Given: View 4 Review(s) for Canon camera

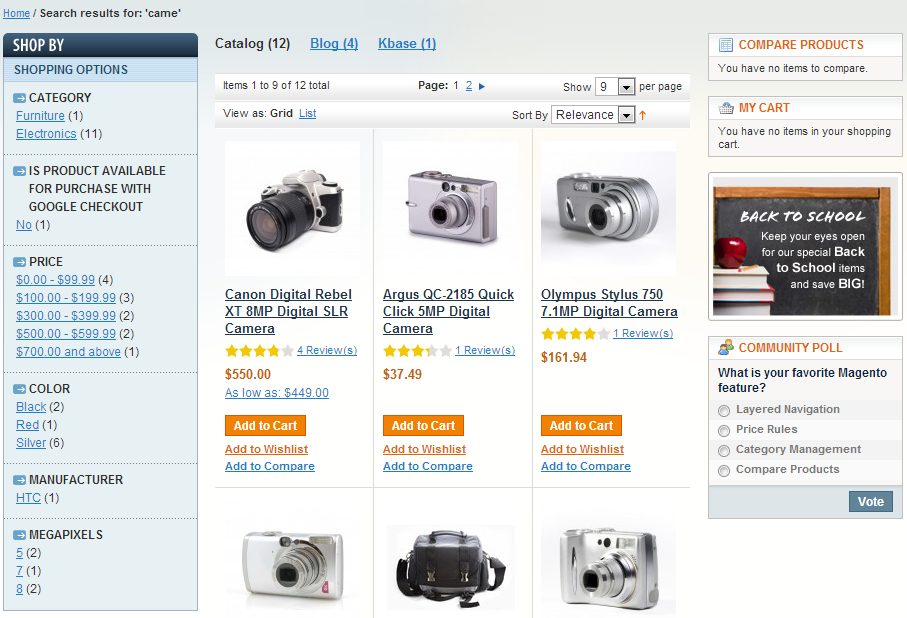Looking at the screenshot, I should (x=327, y=350).
